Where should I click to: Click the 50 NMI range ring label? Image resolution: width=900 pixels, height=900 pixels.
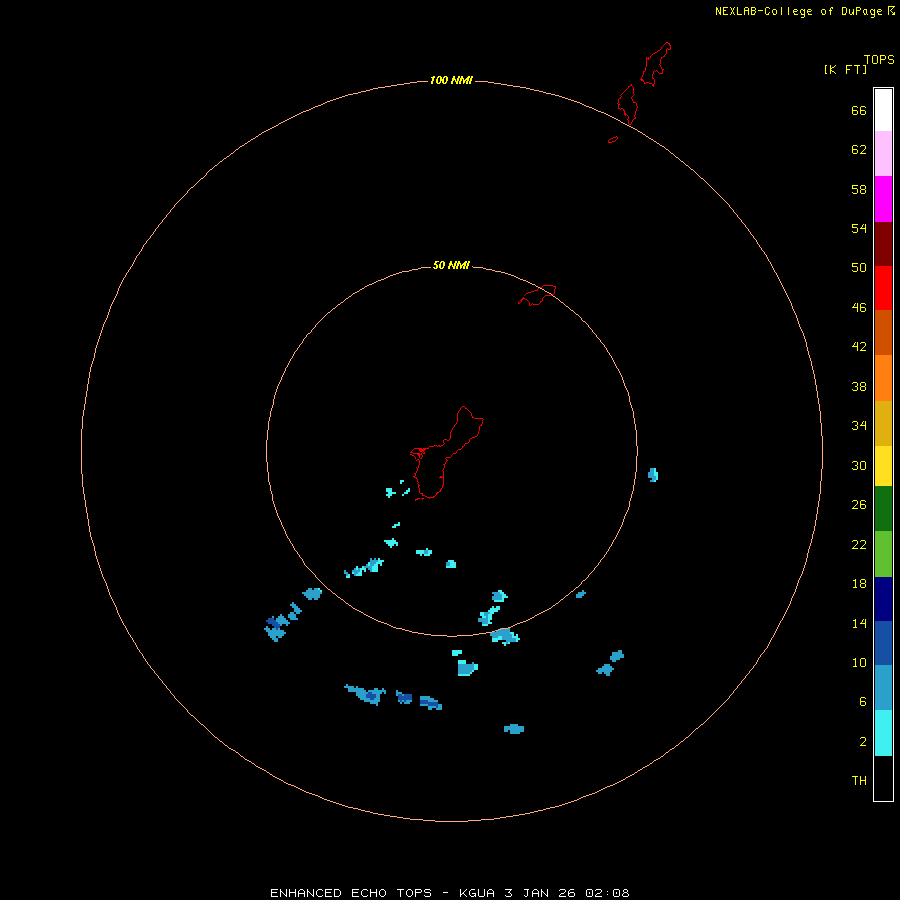451,265
